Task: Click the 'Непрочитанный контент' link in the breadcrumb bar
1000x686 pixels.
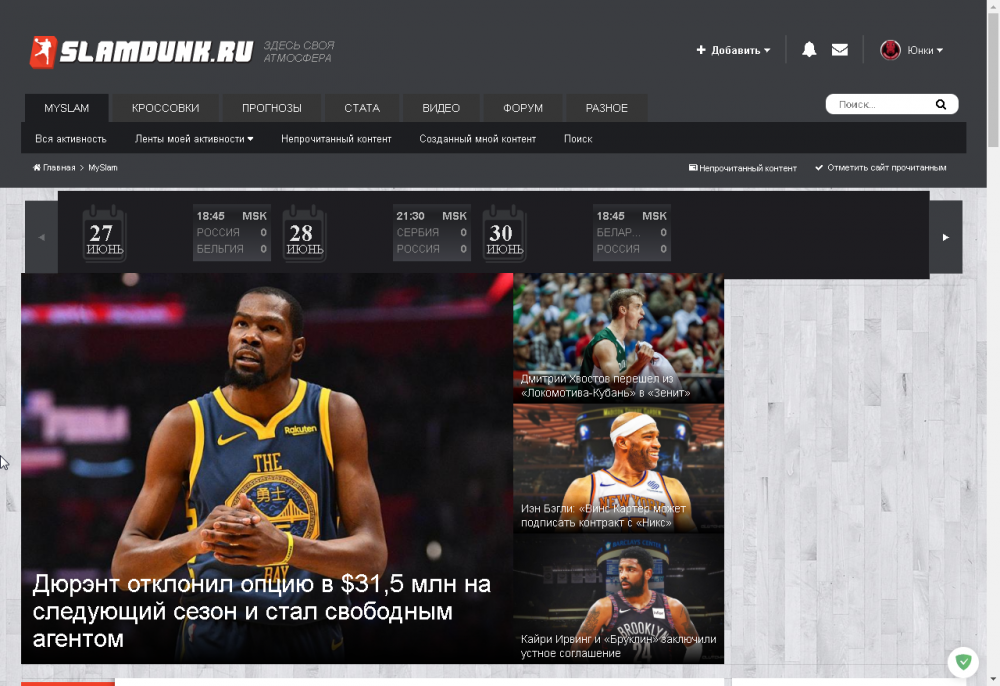Action: click(743, 168)
